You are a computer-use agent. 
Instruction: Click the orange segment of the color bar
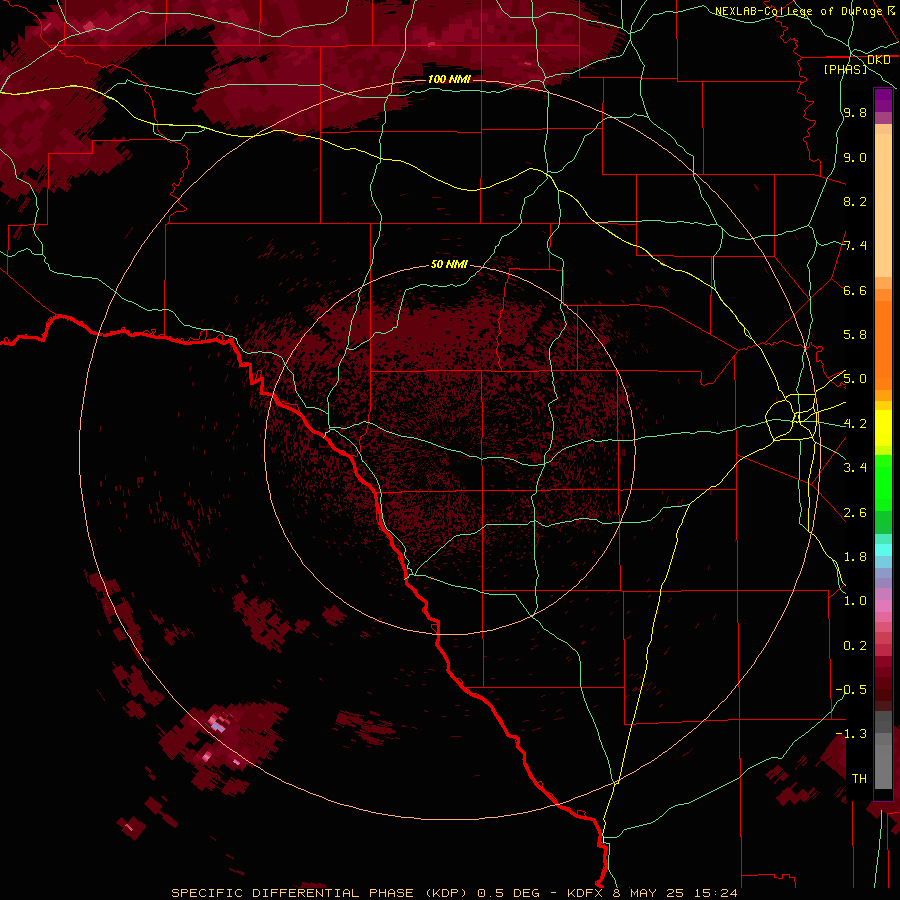[x=883, y=346]
